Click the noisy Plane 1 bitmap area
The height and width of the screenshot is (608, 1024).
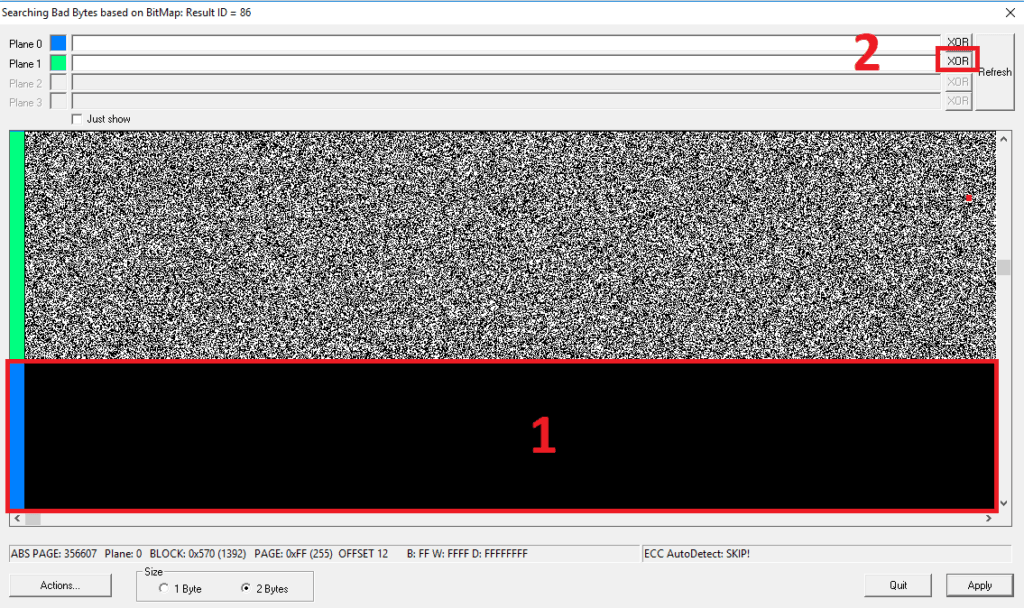click(x=510, y=245)
